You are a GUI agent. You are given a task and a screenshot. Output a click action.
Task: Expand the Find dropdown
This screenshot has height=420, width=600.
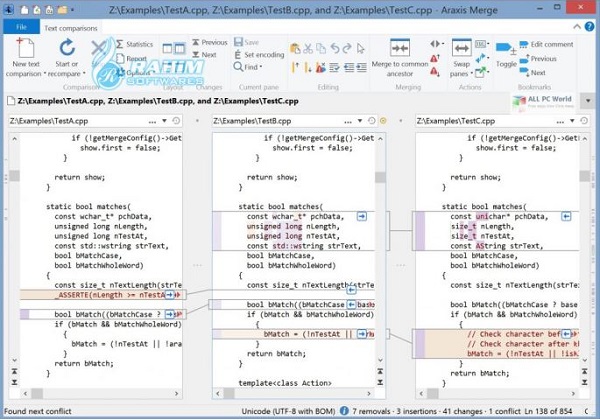tap(261, 67)
